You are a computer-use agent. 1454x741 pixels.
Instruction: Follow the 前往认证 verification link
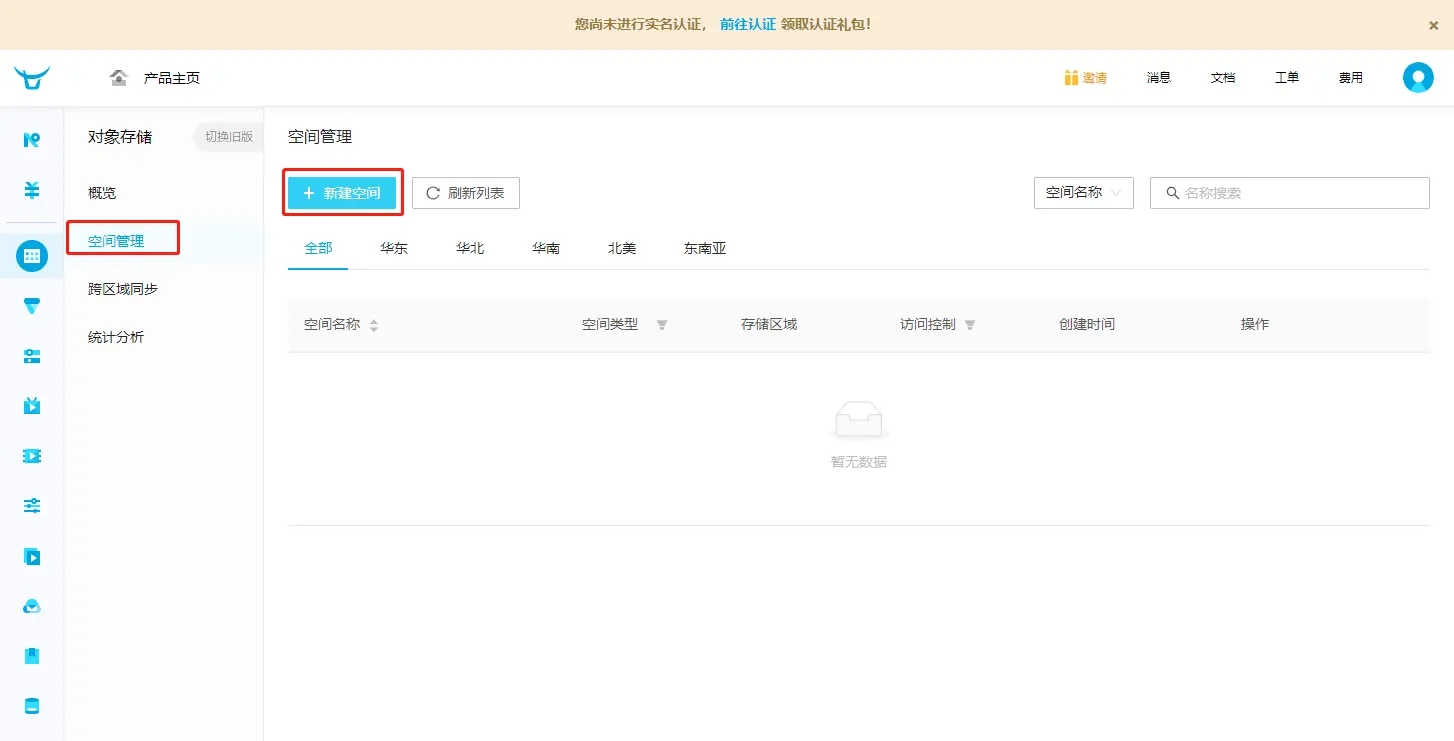click(x=747, y=24)
